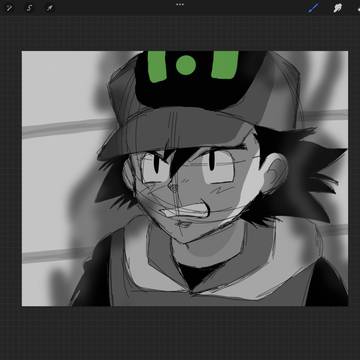Select the blue Brush tool
The image size is (360, 360).
click(x=312, y=8)
